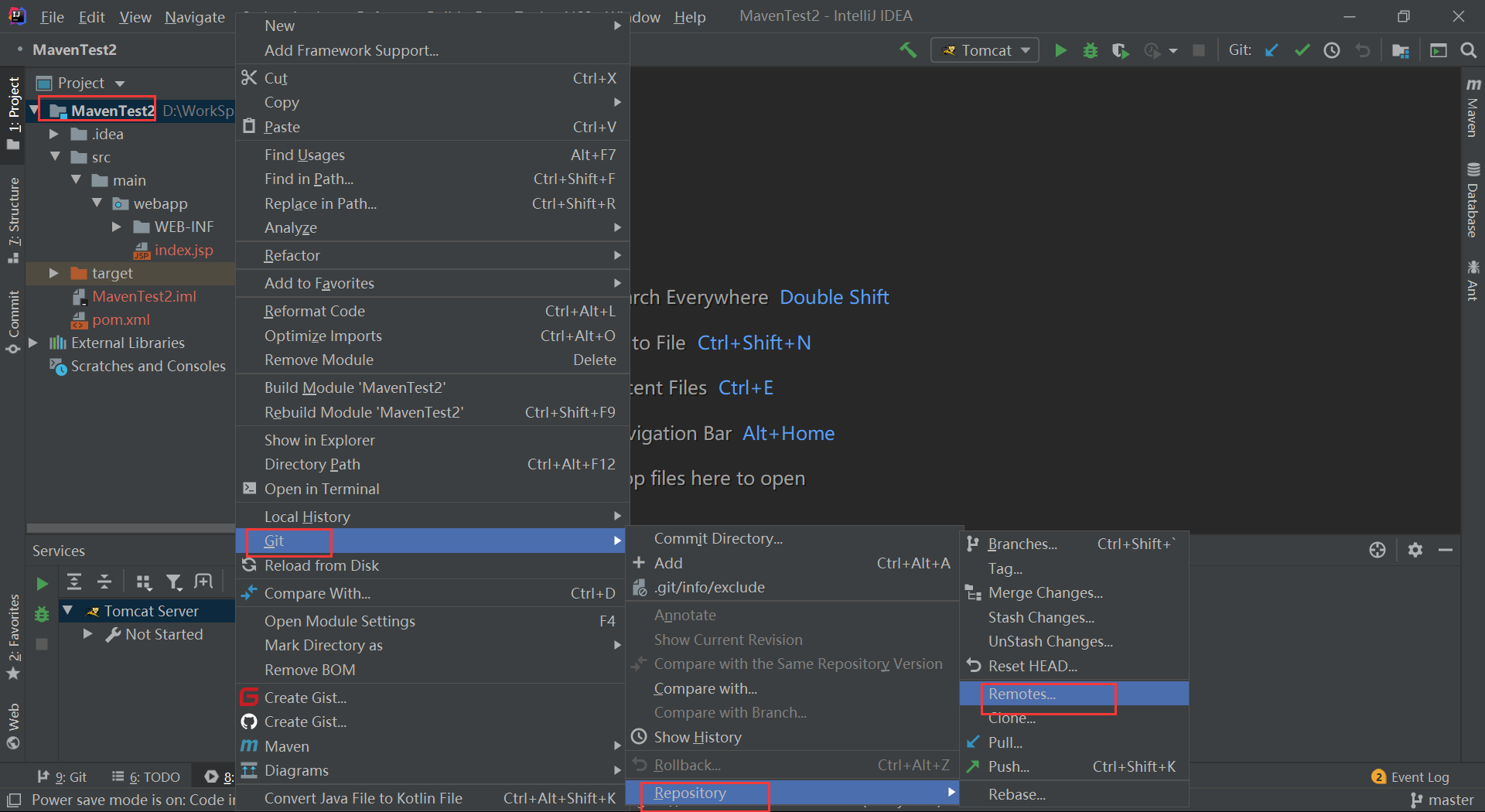The width and height of the screenshot is (1485, 812).
Task: Select Push... from Repository submenu
Action: point(1074,766)
